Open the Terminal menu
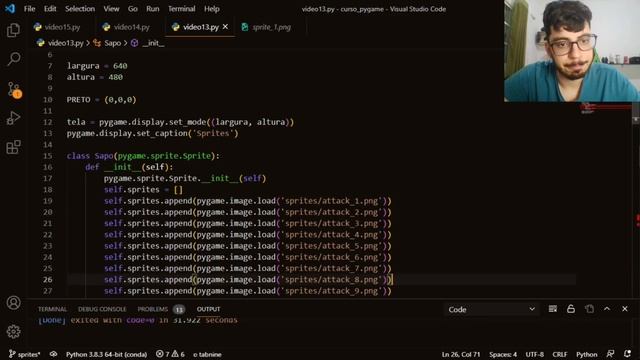The image size is (640, 360). 182,9
